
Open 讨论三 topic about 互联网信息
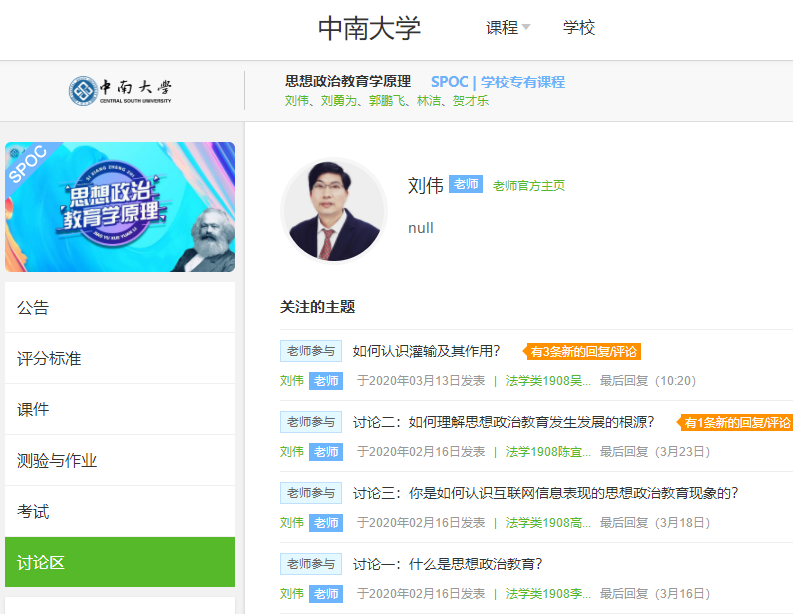[545, 493]
